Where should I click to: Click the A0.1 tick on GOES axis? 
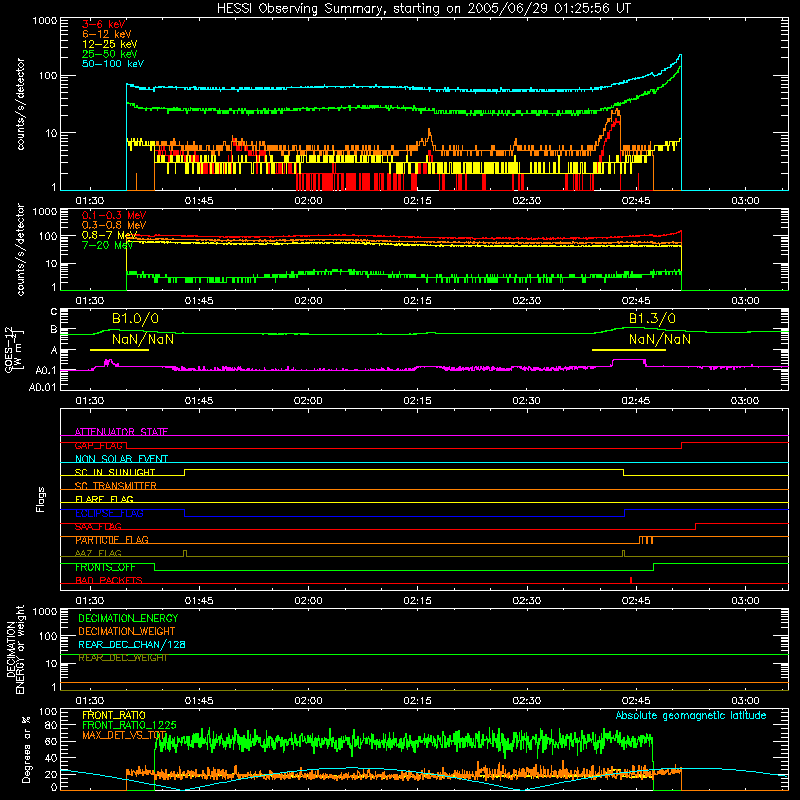pos(46,370)
